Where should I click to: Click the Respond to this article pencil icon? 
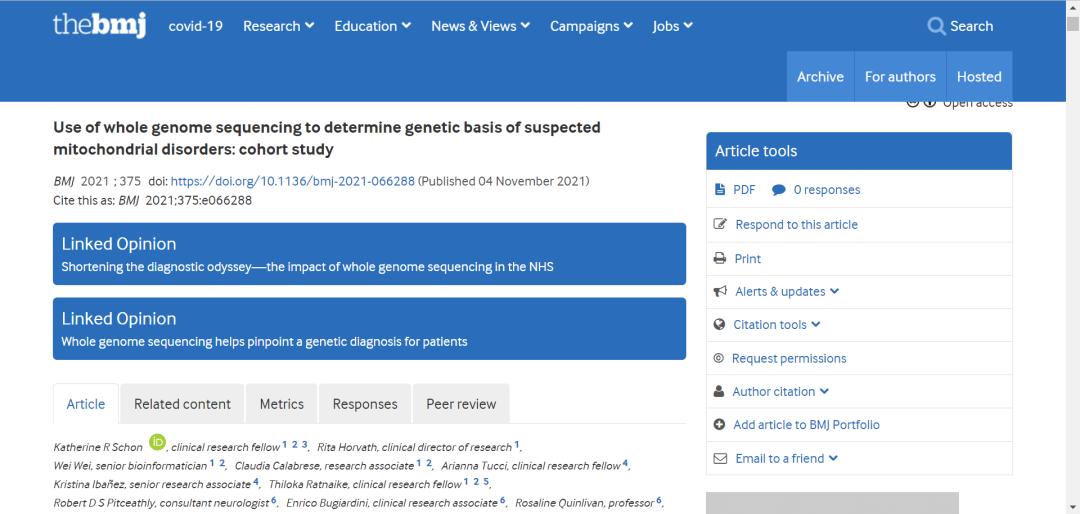click(x=720, y=224)
